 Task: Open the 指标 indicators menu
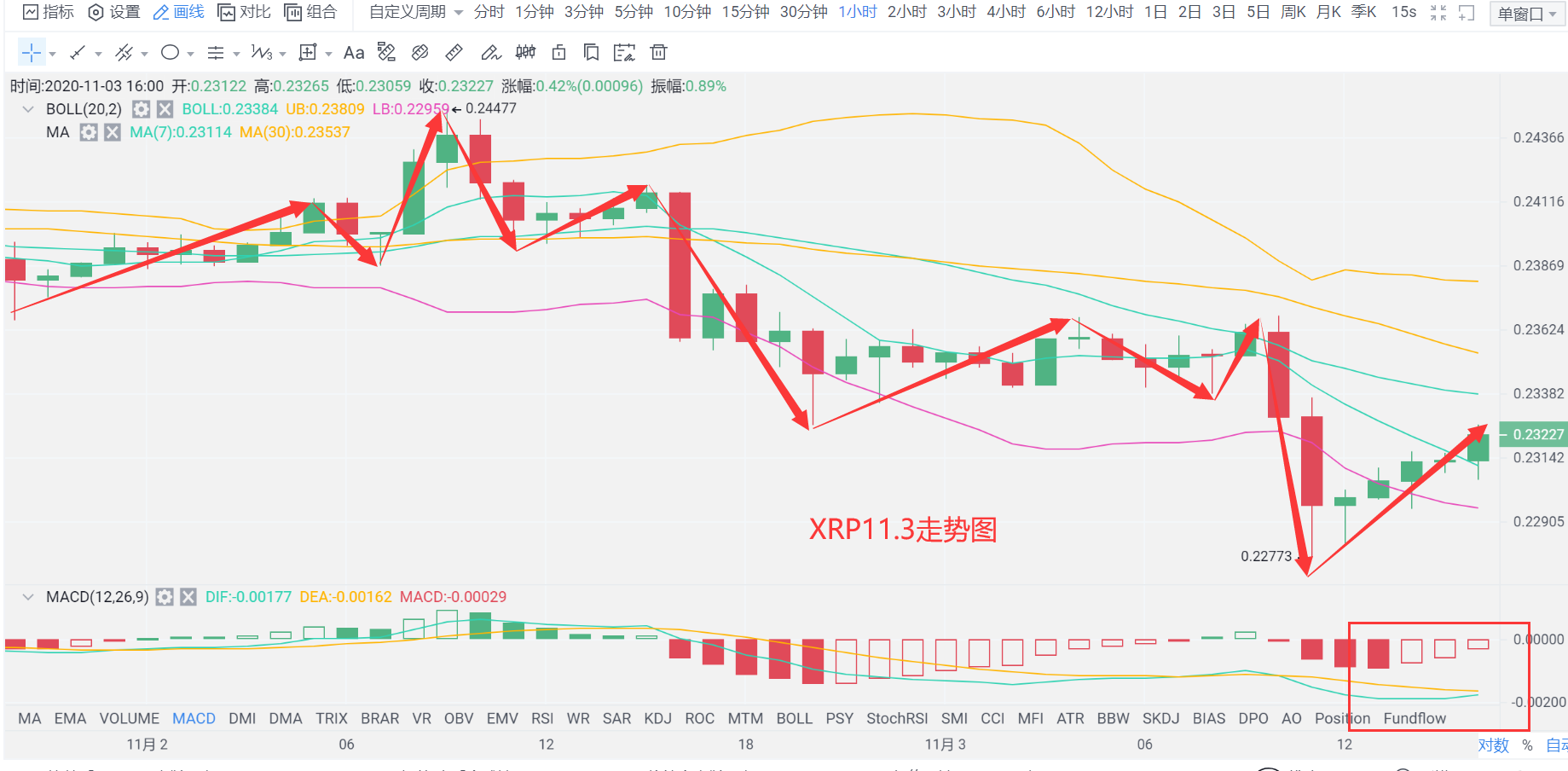49,12
